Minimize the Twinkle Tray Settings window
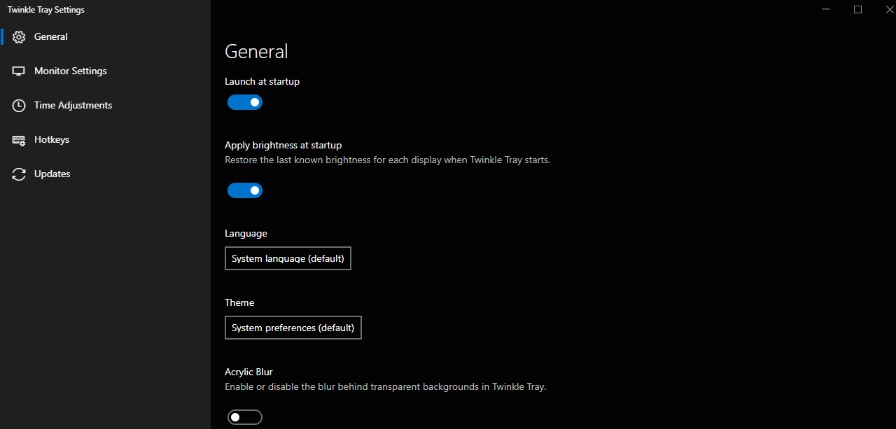 pos(826,10)
